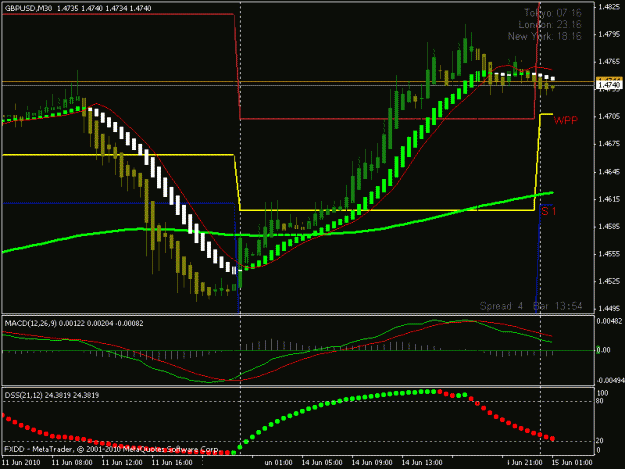Select the S 1 support label
625x469 pixels.
tap(549, 211)
